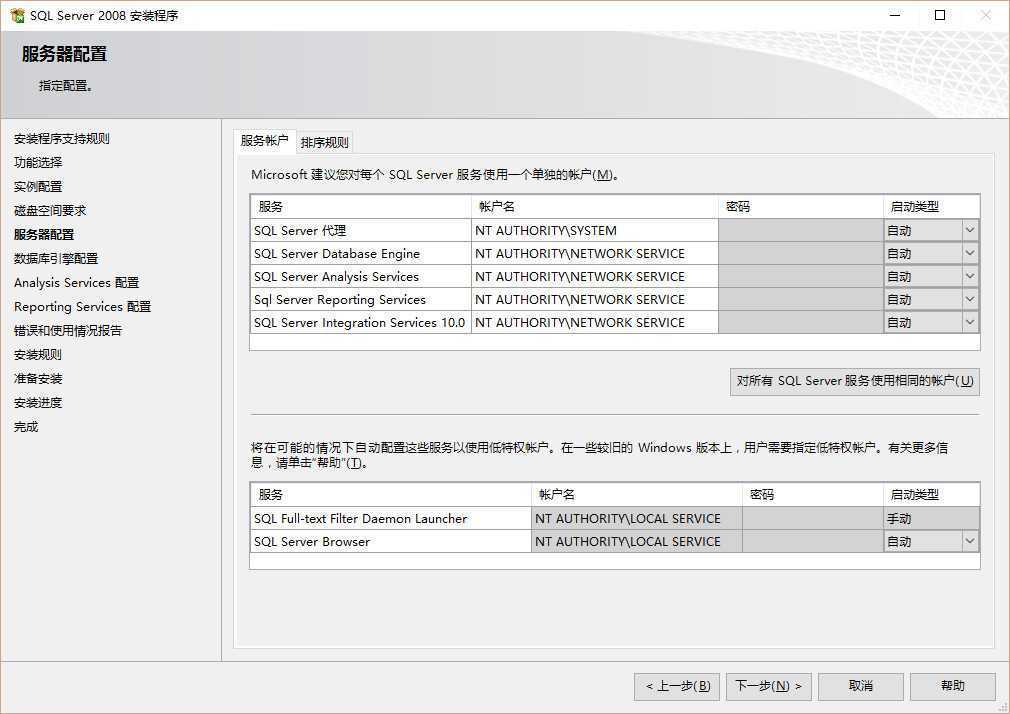Select 安装规则 step in sidebar

point(38,354)
